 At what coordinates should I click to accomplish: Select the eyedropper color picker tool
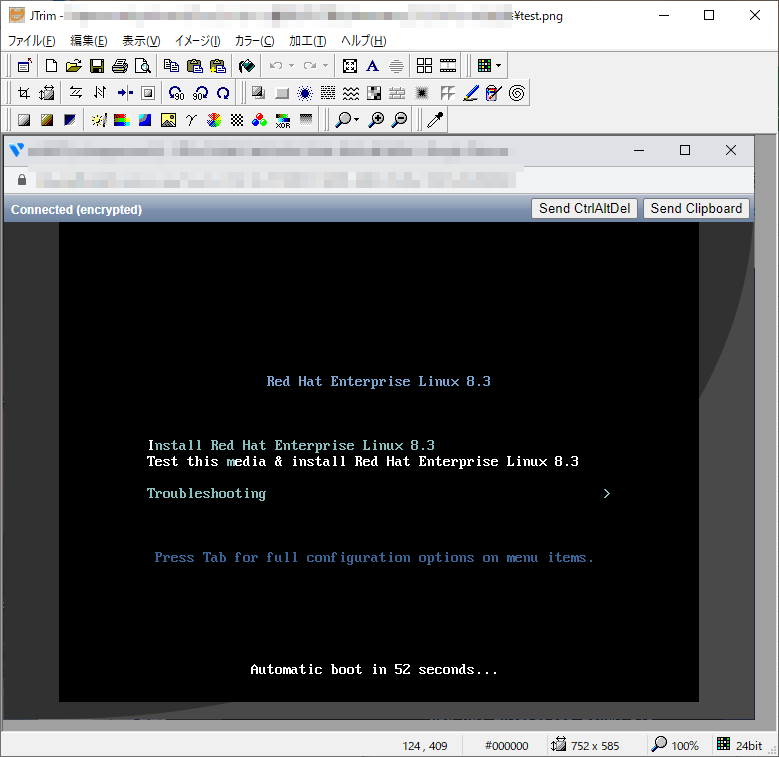point(435,120)
